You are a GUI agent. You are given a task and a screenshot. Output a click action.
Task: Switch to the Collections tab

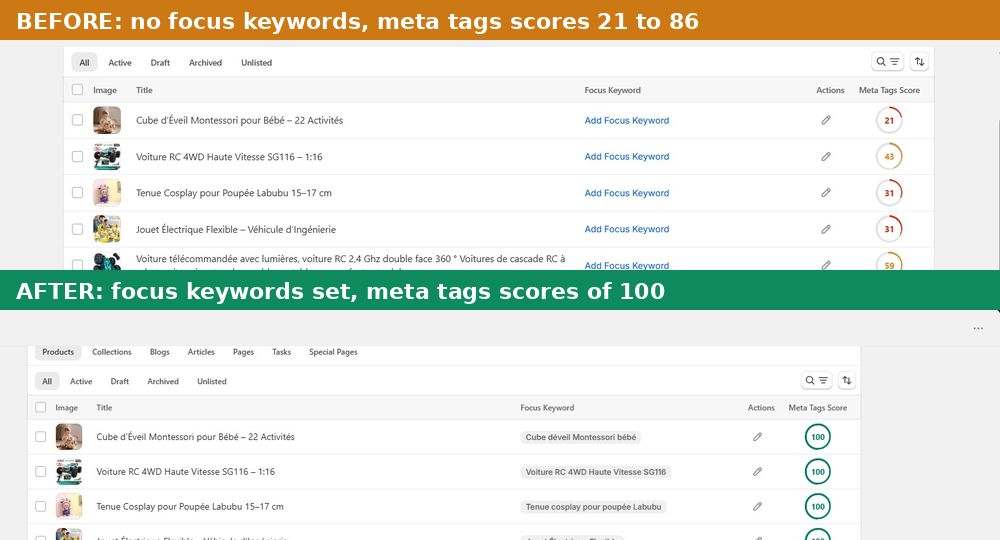coord(112,352)
